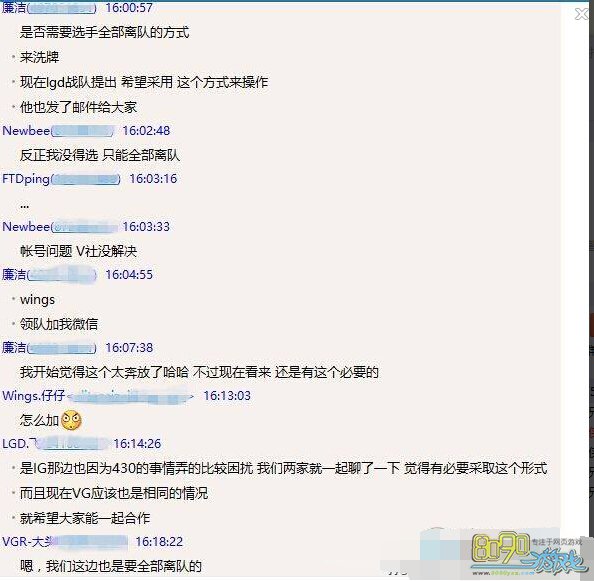Click the 8090 游戏 watermark logo

[x=527, y=554]
